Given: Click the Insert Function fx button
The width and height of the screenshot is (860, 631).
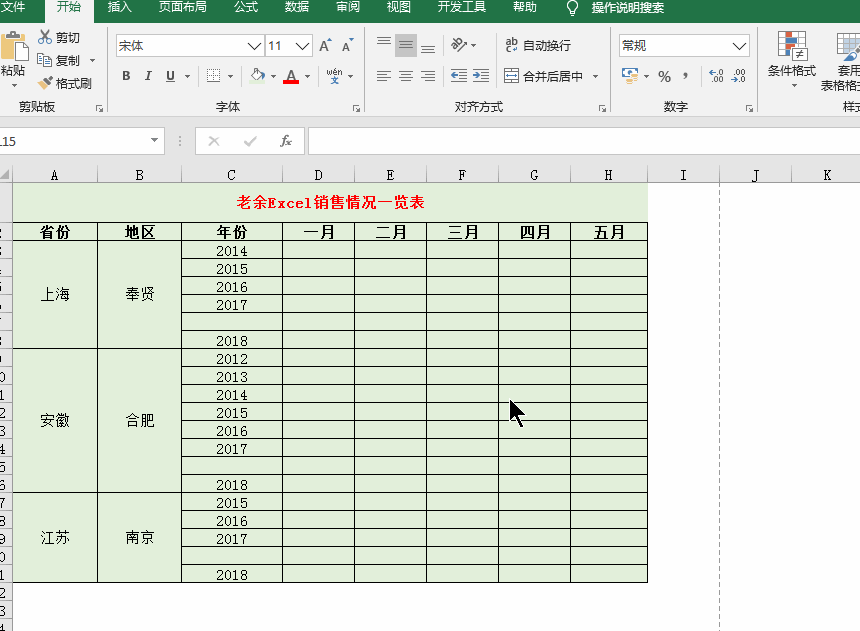Looking at the screenshot, I should 286,141.
